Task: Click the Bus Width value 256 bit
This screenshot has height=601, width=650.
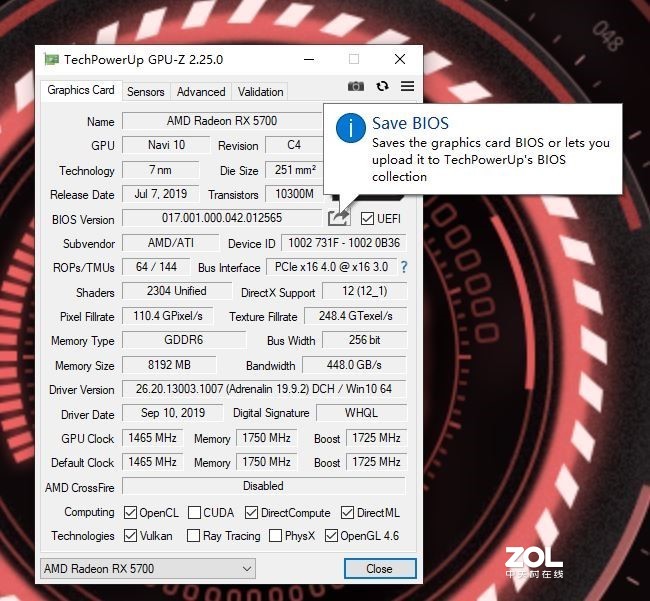Action: coord(364,340)
